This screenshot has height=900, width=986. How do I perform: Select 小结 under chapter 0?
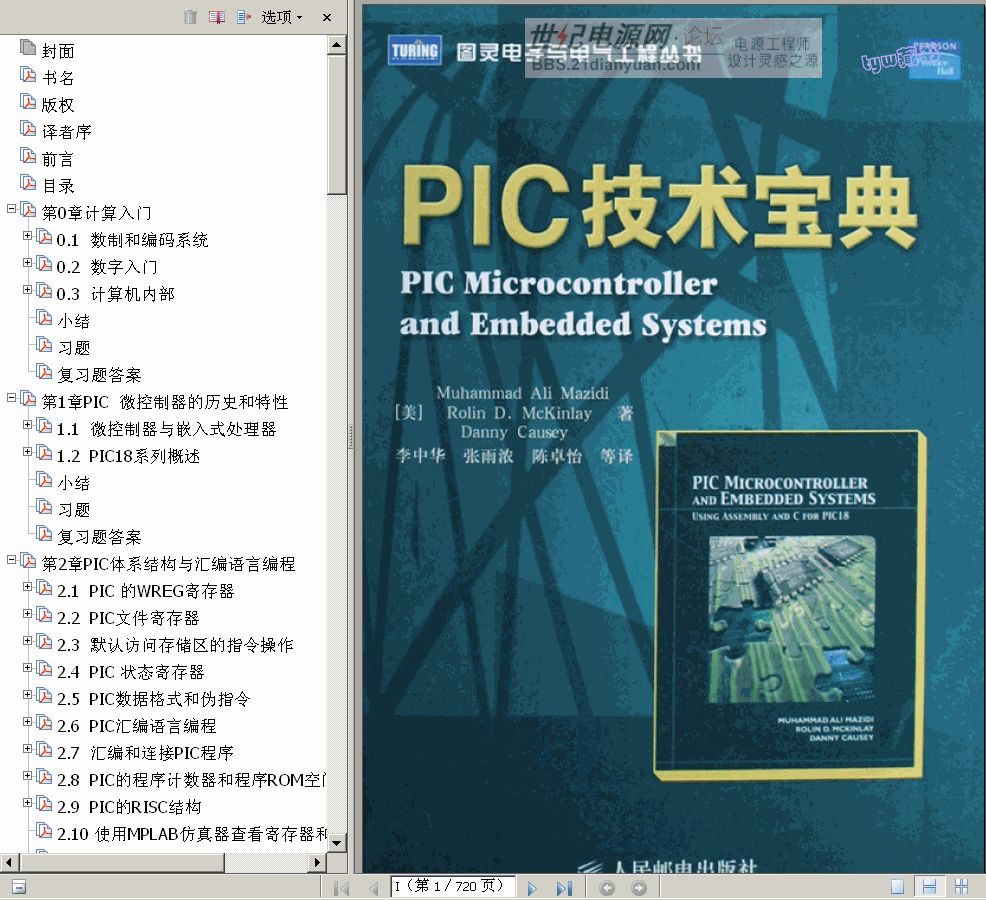click(x=74, y=321)
